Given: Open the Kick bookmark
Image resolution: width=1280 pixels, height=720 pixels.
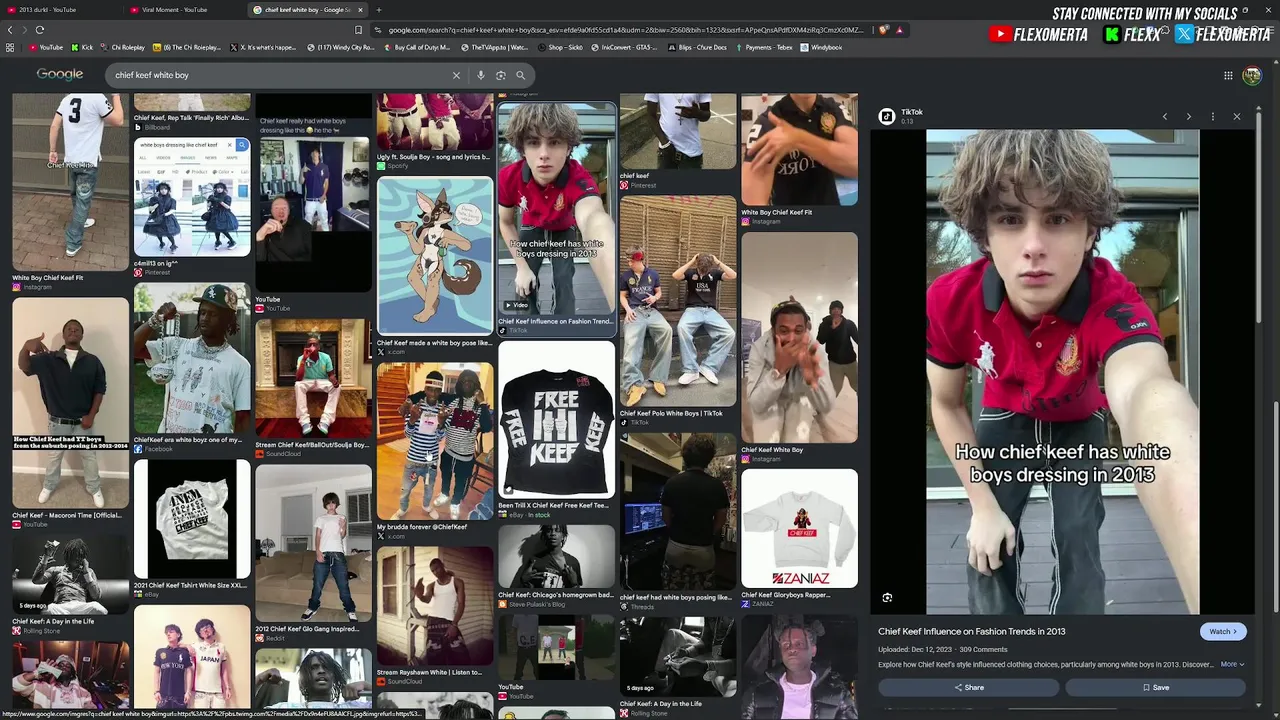Looking at the screenshot, I should (x=82, y=47).
